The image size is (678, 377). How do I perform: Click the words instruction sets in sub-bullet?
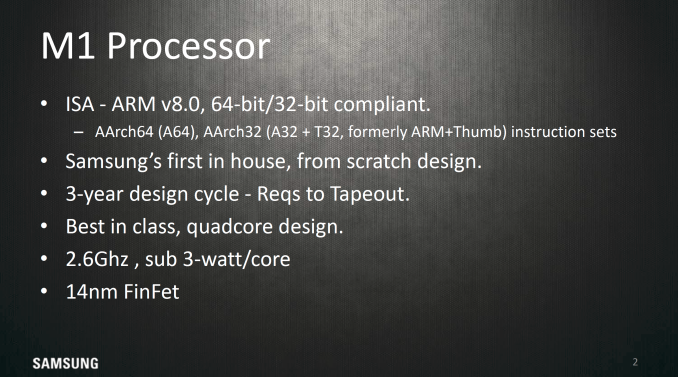point(564,131)
